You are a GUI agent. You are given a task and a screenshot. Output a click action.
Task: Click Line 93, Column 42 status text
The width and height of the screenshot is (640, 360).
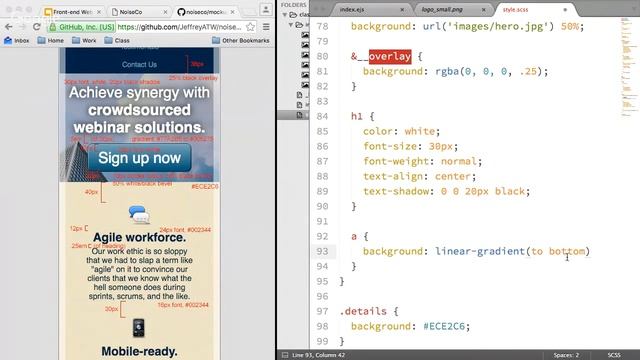[318, 355]
